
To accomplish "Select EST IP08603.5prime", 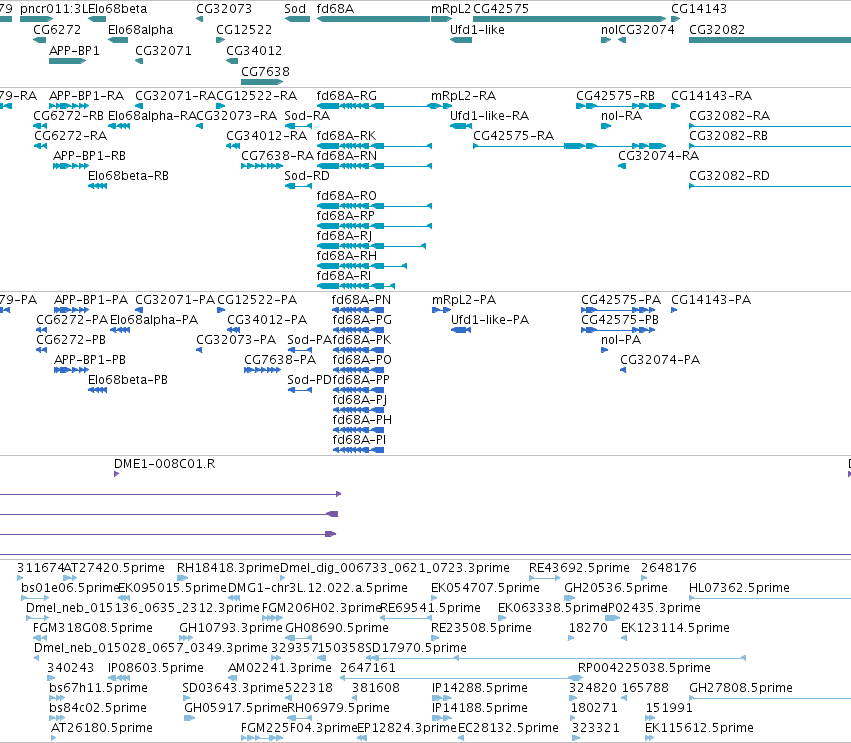I will [x=156, y=668].
